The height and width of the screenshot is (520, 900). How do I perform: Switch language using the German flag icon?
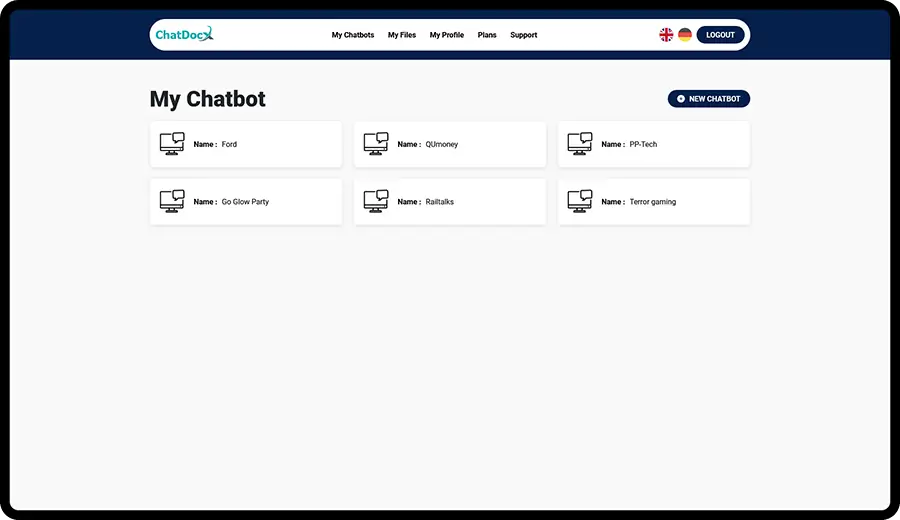click(x=685, y=35)
